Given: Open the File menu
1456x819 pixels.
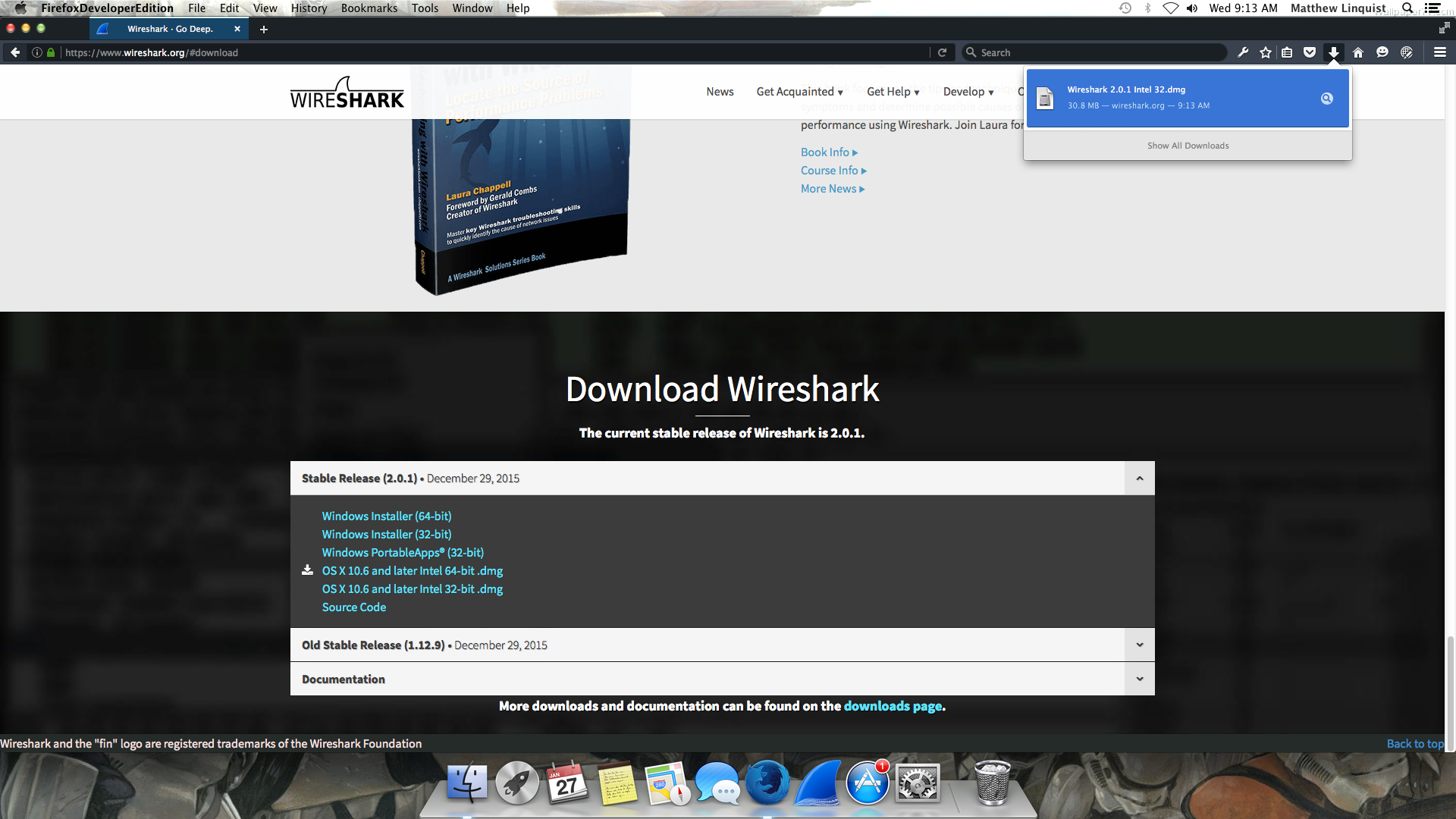Looking at the screenshot, I should pyautogui.click(x=196, y=8).
